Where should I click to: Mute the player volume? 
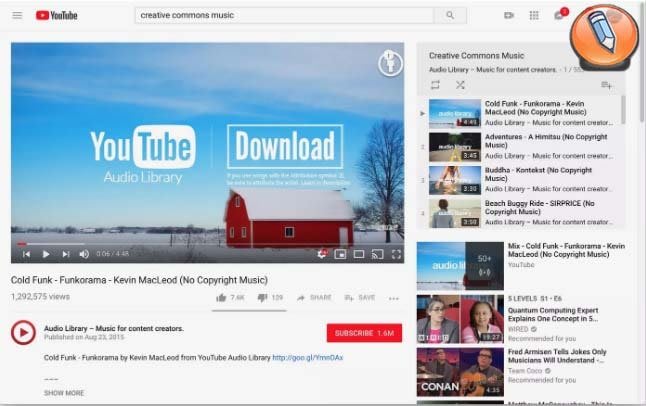84,254
